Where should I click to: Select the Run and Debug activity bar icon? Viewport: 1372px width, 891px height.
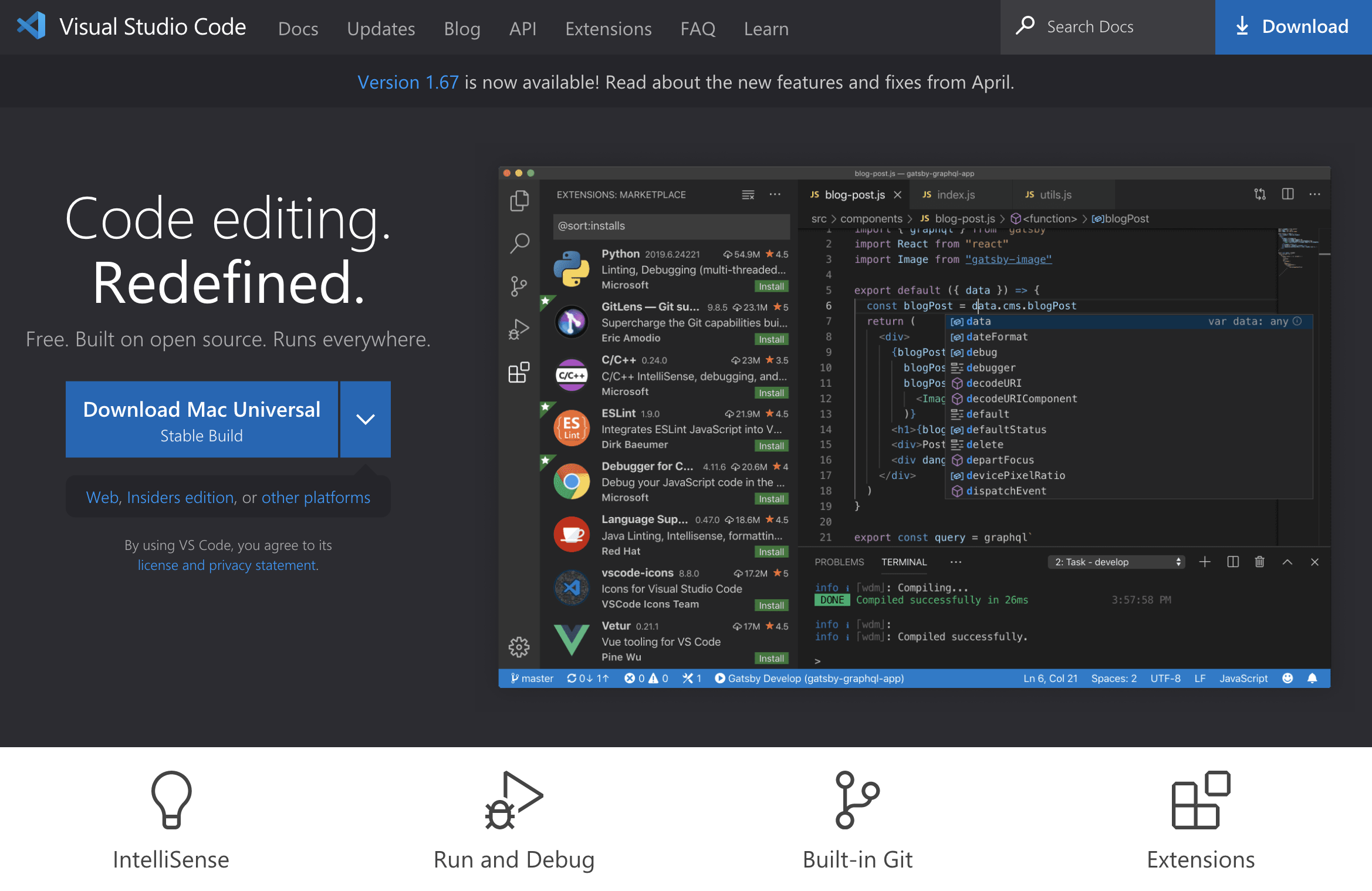click(x=519, y=329)
